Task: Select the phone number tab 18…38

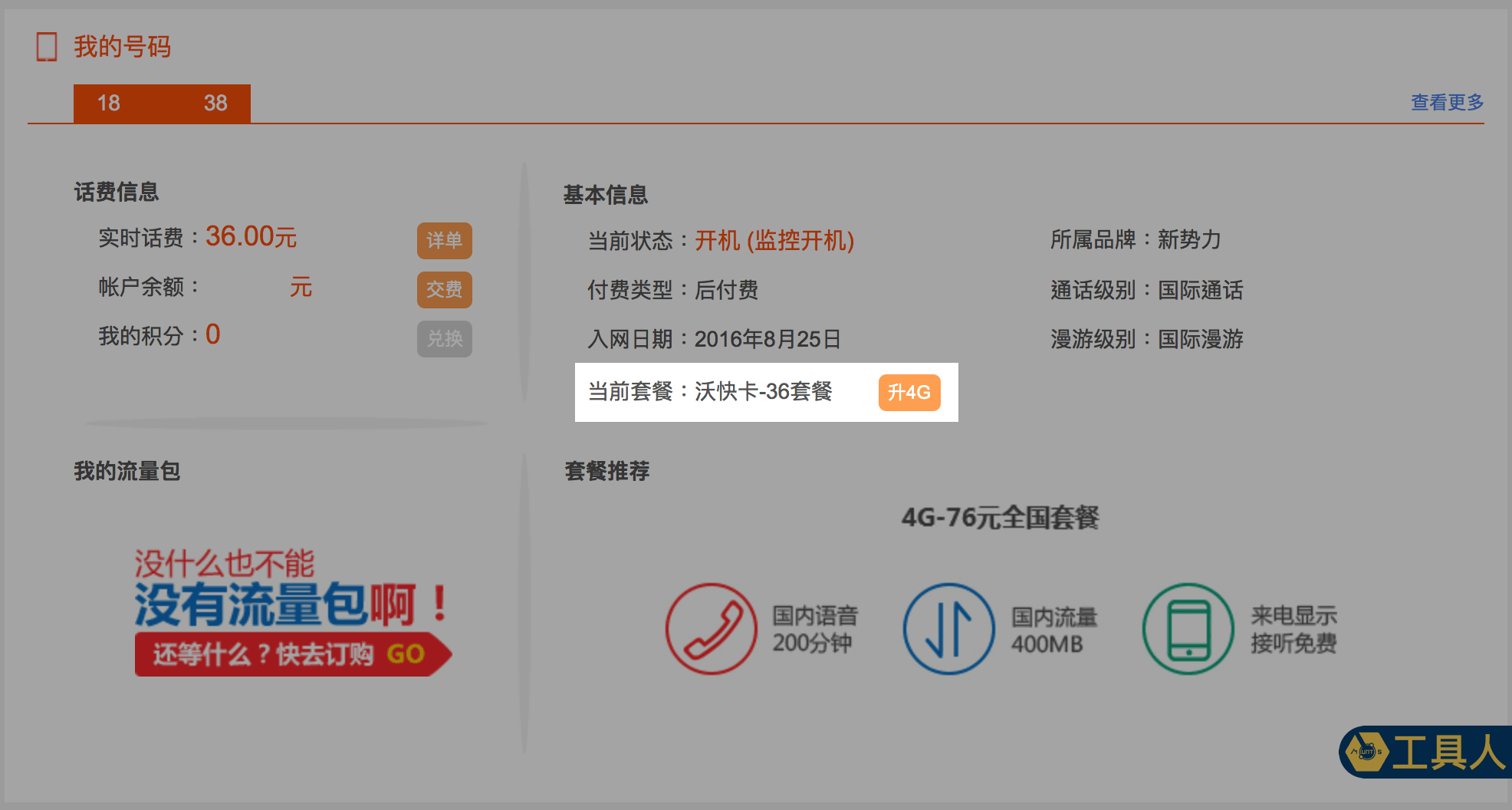Action: [162, 104]
